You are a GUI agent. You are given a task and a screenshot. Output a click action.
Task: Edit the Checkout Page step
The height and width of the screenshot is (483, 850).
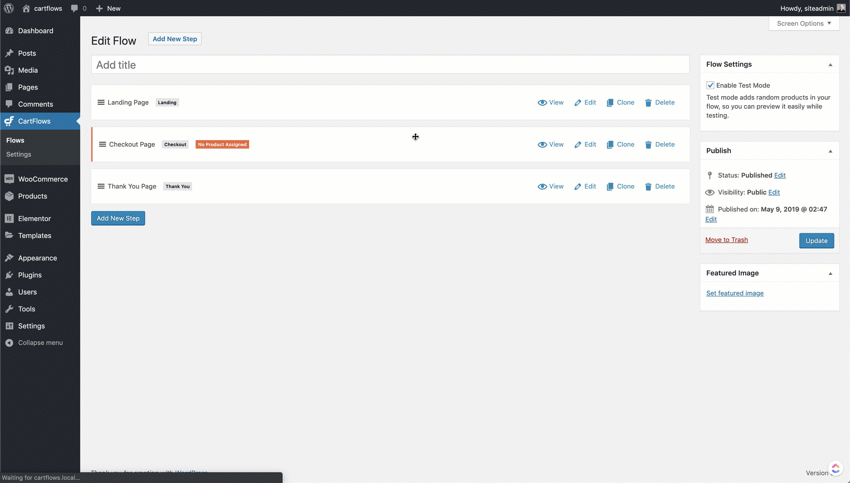point(585,144)
